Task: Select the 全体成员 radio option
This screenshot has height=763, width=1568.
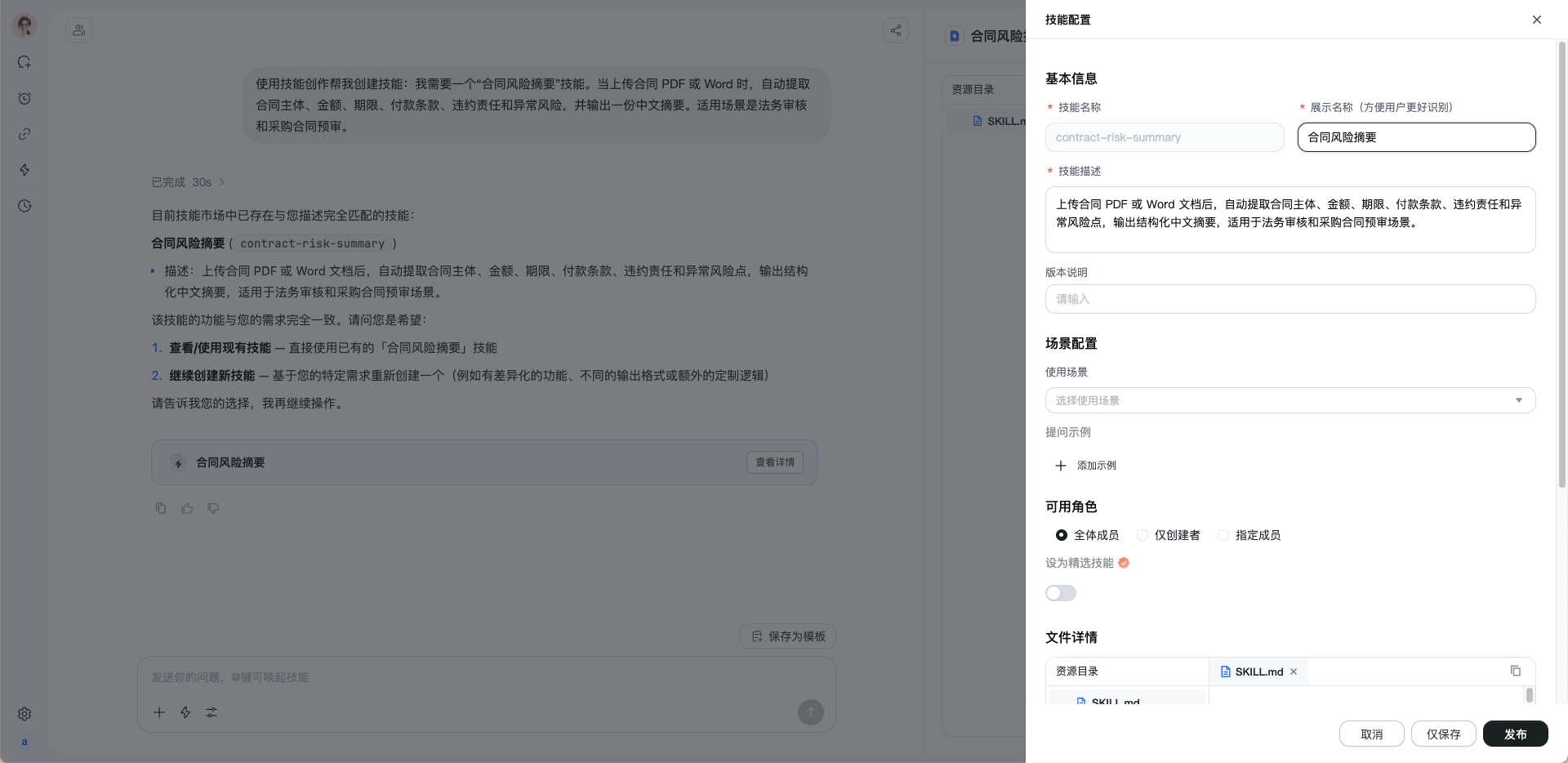Action: [x=1087, y=535]
